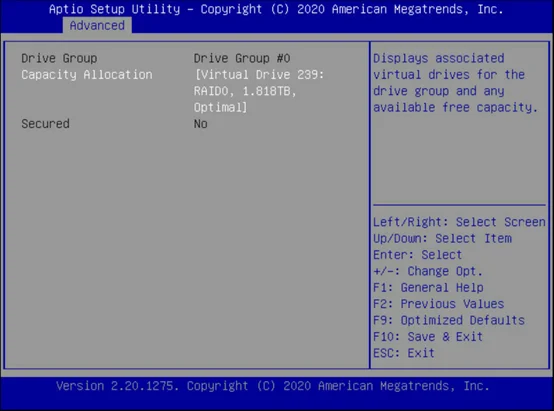The height and width of the screenshot is (411, 554).
Task: Click Left/Right: Select Screen hint
Action: [x=459, y=222]
